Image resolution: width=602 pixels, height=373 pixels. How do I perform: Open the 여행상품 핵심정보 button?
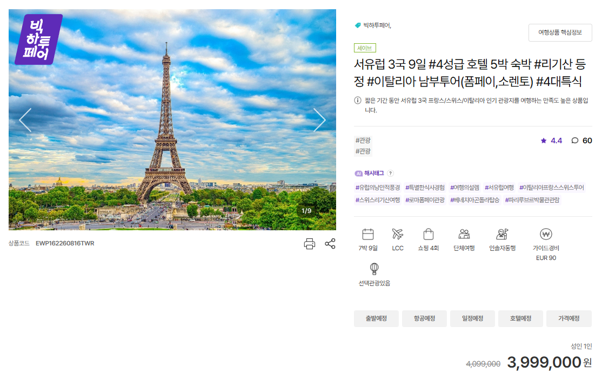pos(560,33)
